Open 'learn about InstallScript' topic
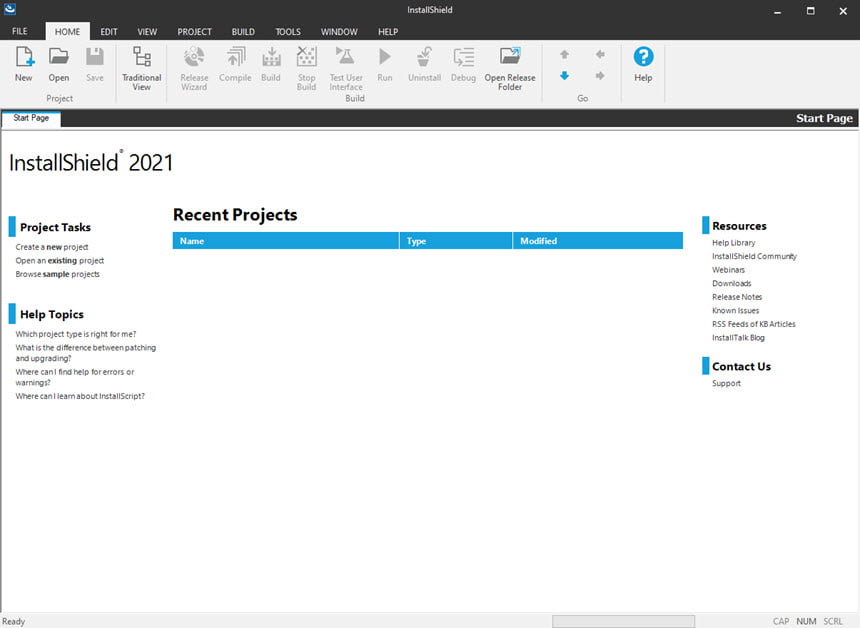 coord(80,396)
